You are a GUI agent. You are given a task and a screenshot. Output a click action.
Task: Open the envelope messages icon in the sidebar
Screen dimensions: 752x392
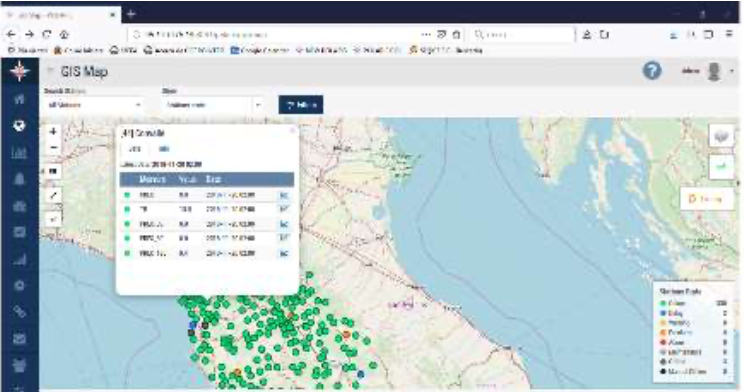click(19, 339)
